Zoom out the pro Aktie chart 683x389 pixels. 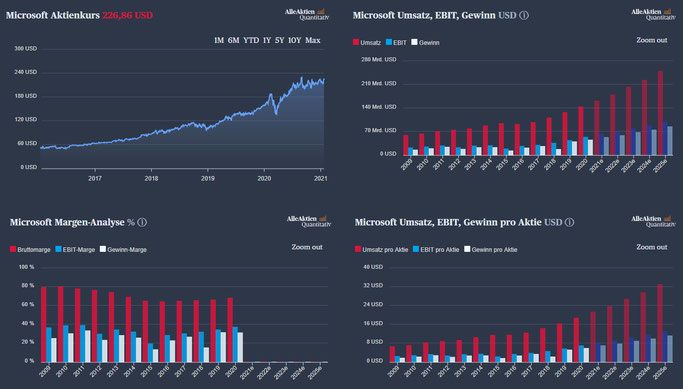coord(652,247)
